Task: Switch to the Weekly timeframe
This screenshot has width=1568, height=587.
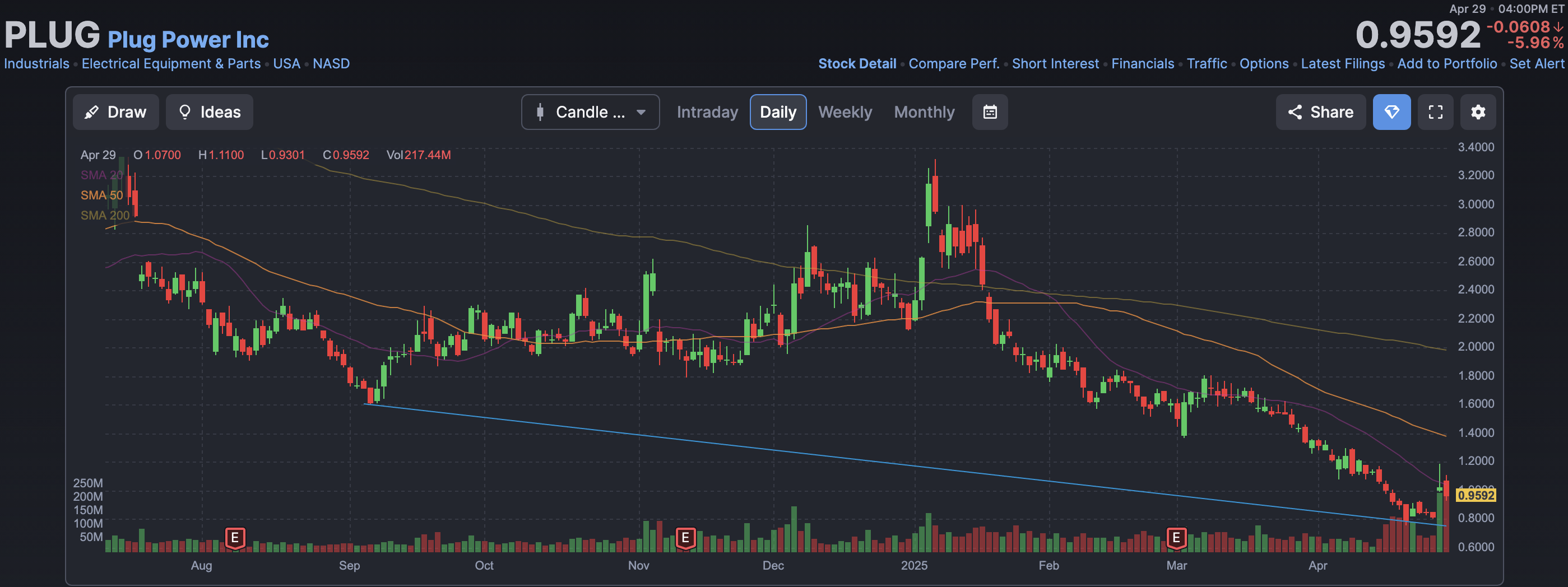Action: coord(845,112)
